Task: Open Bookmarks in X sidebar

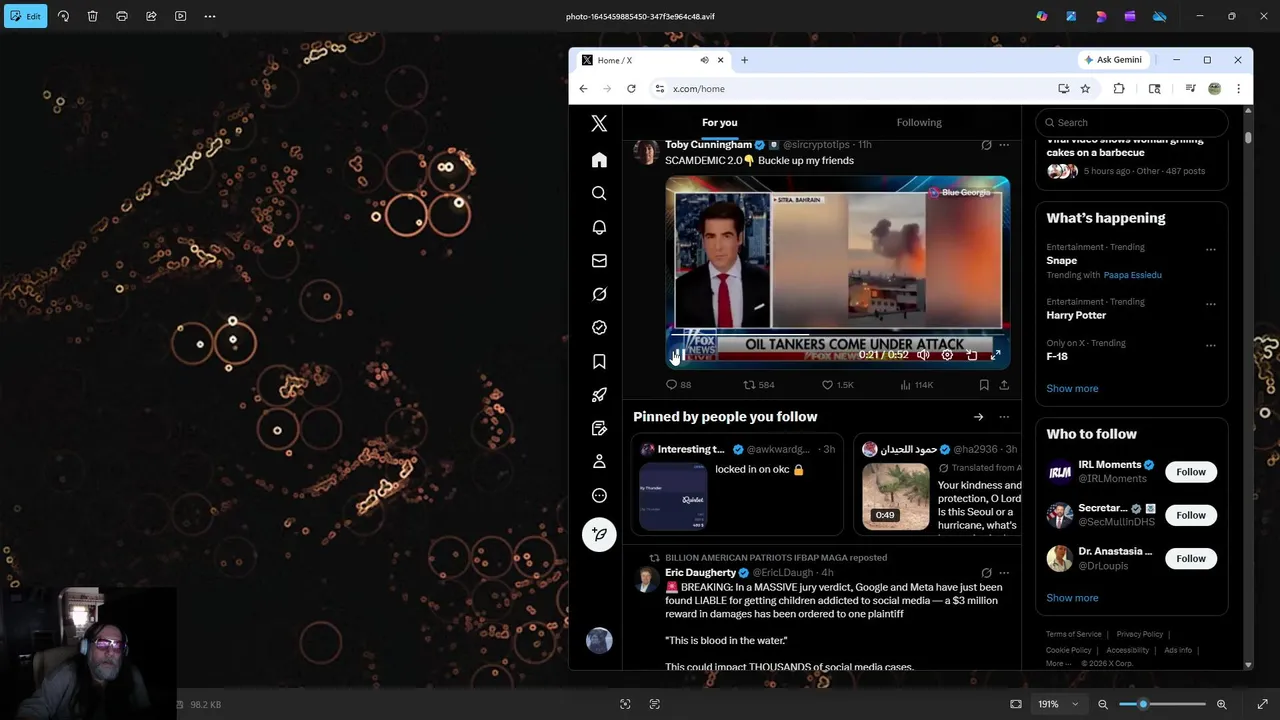Action: (x=599, y=361)
